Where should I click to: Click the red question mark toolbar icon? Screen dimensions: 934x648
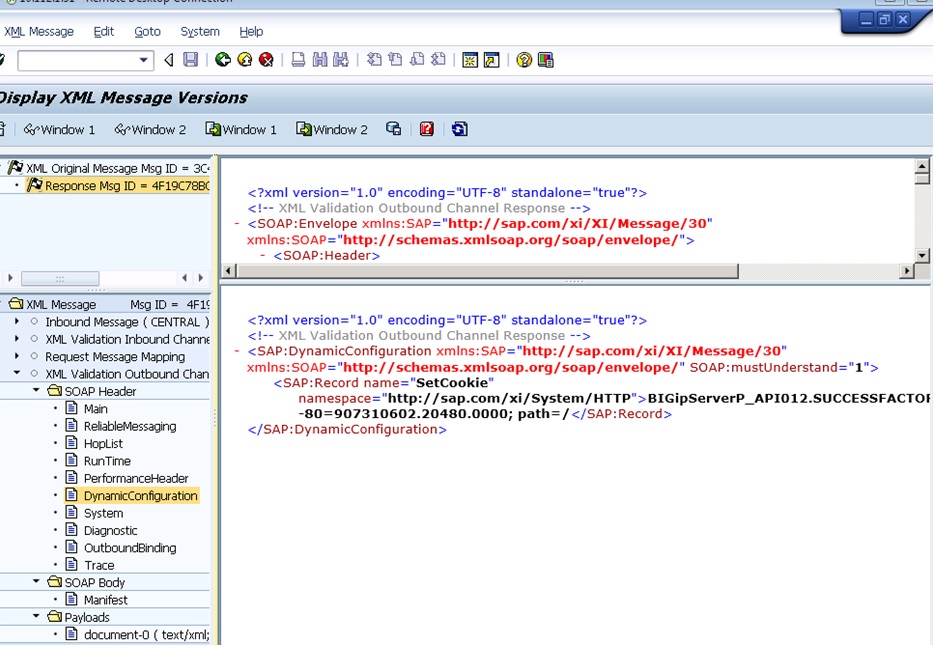tap(426, 129)
